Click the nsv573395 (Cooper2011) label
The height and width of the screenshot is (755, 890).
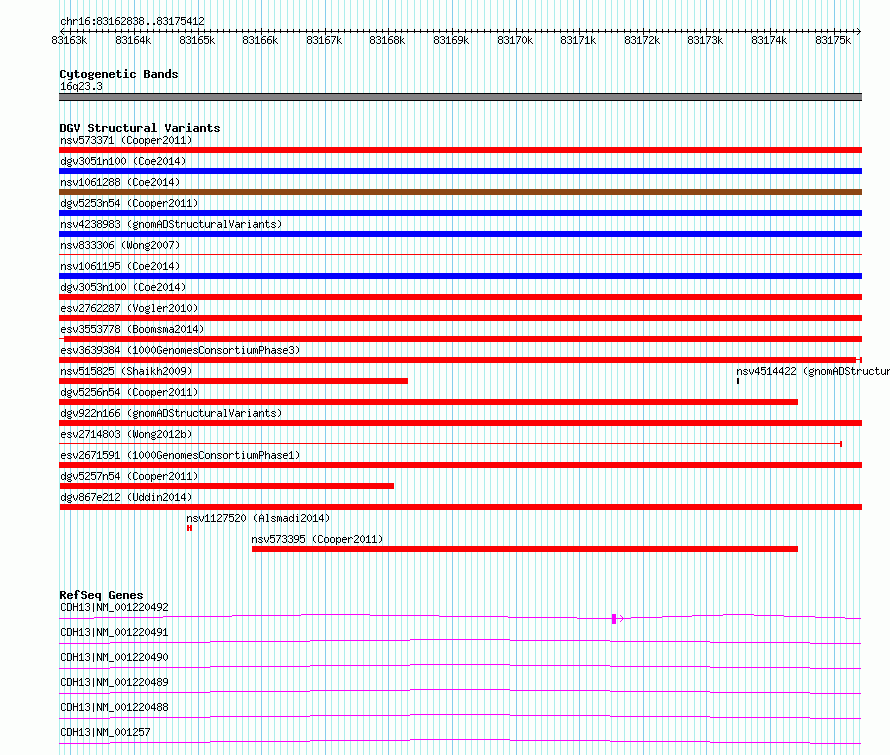pyautogui.click(x=317, y=539)
